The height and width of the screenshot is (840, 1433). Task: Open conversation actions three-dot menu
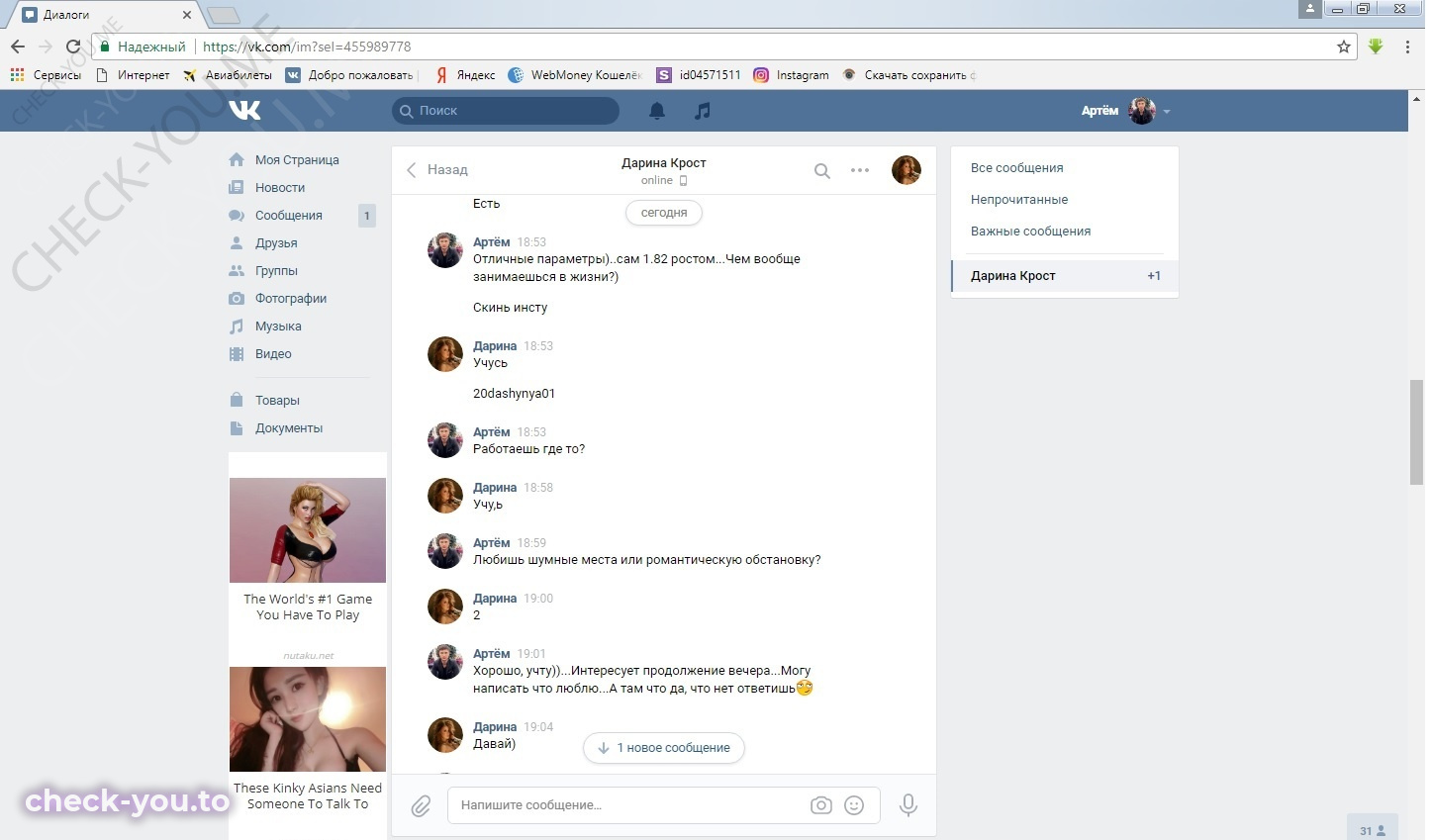click(860, 170)
